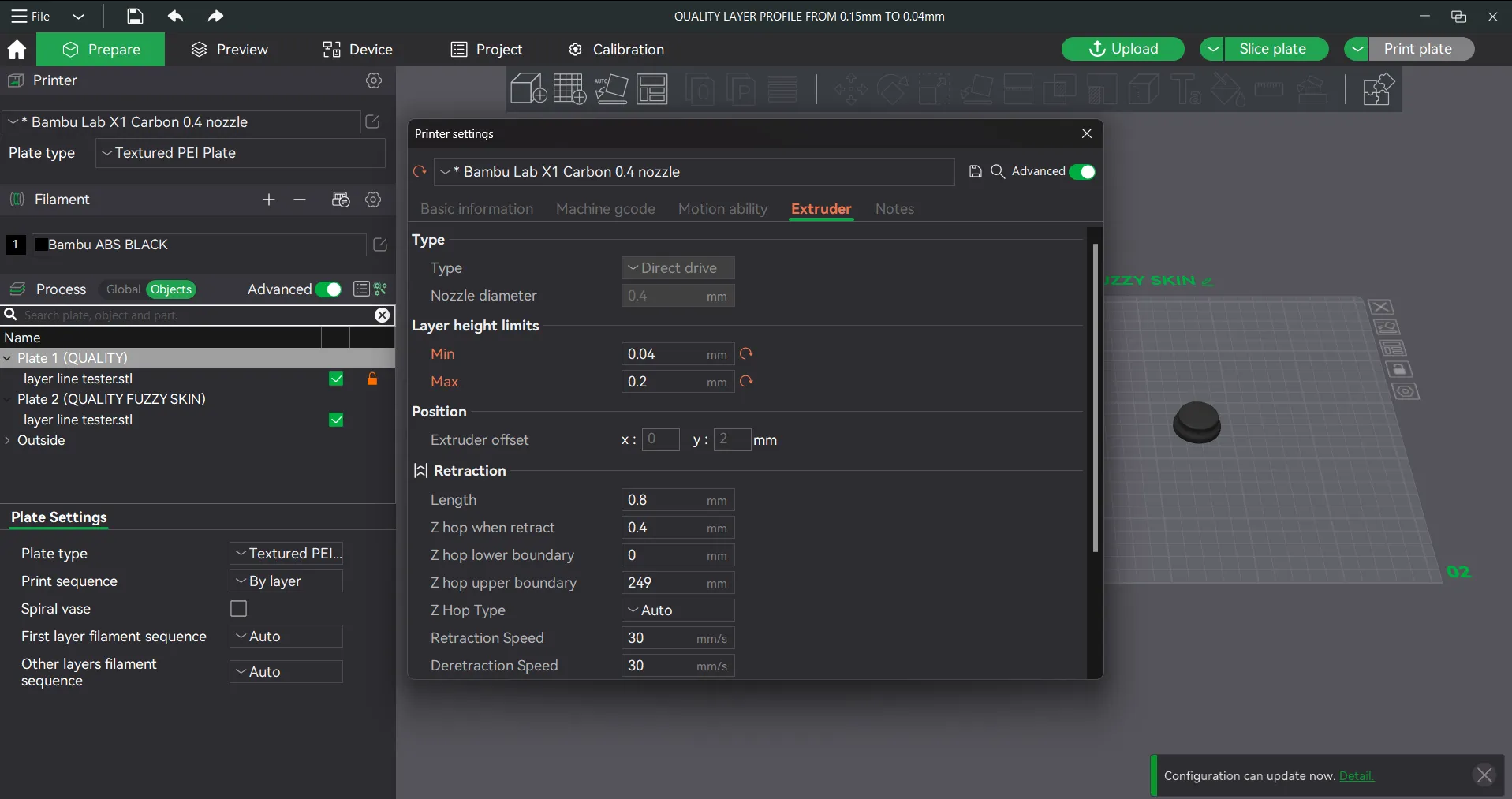1512x799 pixels.
Task: Toggle the Advanced switch in Printer settings
Action: 1082,172
